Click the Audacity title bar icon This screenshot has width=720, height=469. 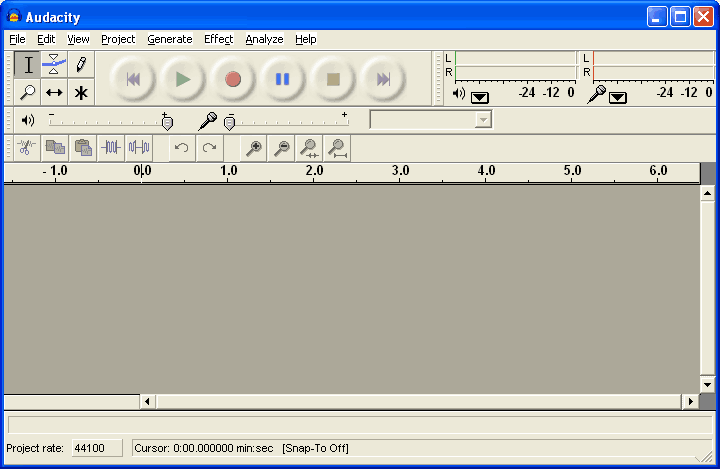click(14, 17)
